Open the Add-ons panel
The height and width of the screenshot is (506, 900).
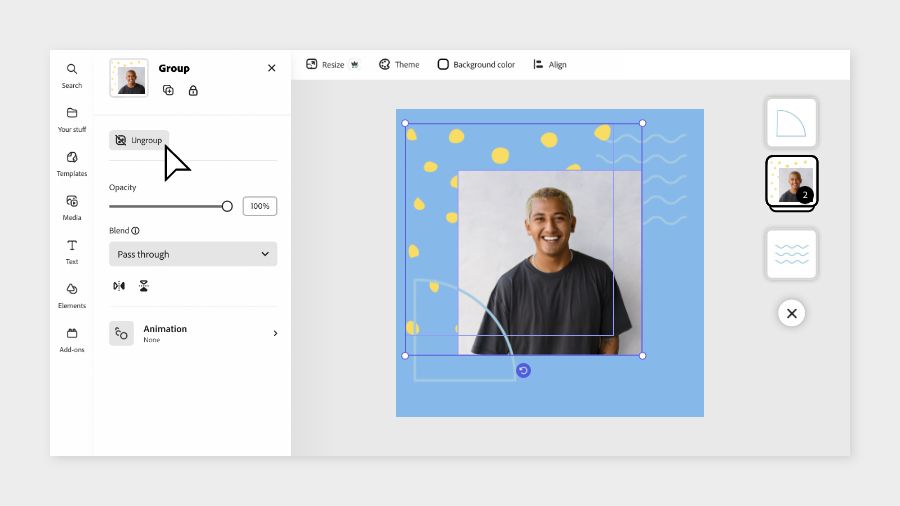coord(72,340)
